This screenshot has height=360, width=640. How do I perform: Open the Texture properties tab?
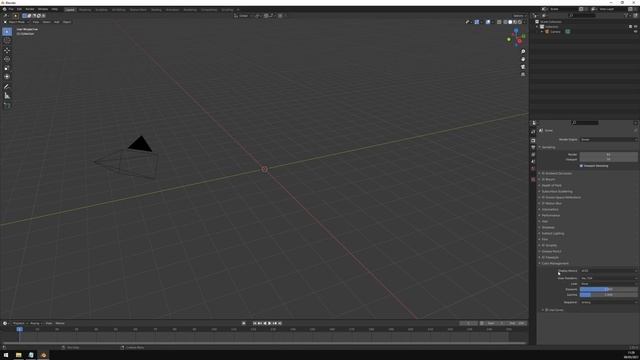[533, 179]
